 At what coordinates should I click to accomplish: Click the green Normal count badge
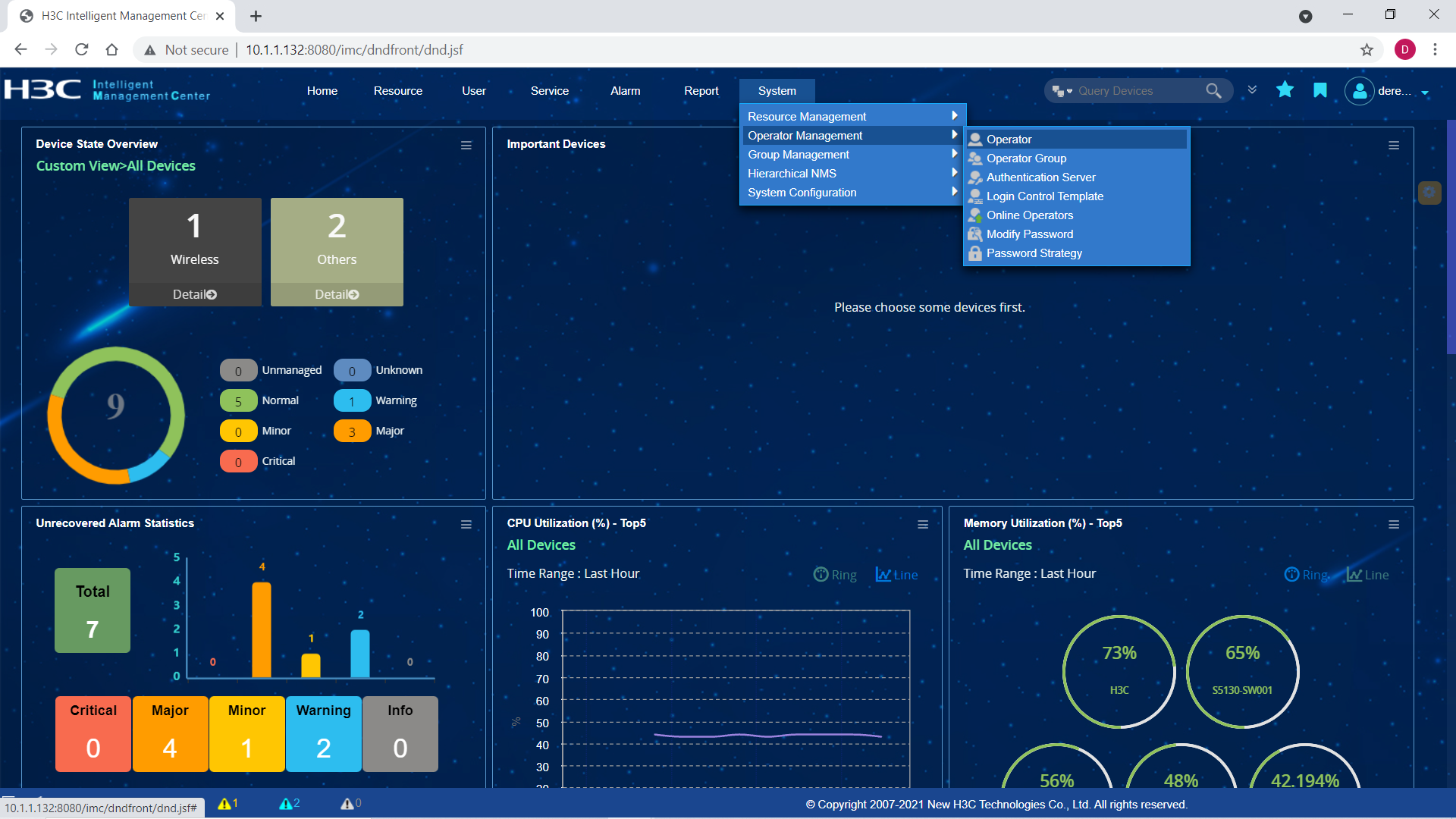click(239, 401)
